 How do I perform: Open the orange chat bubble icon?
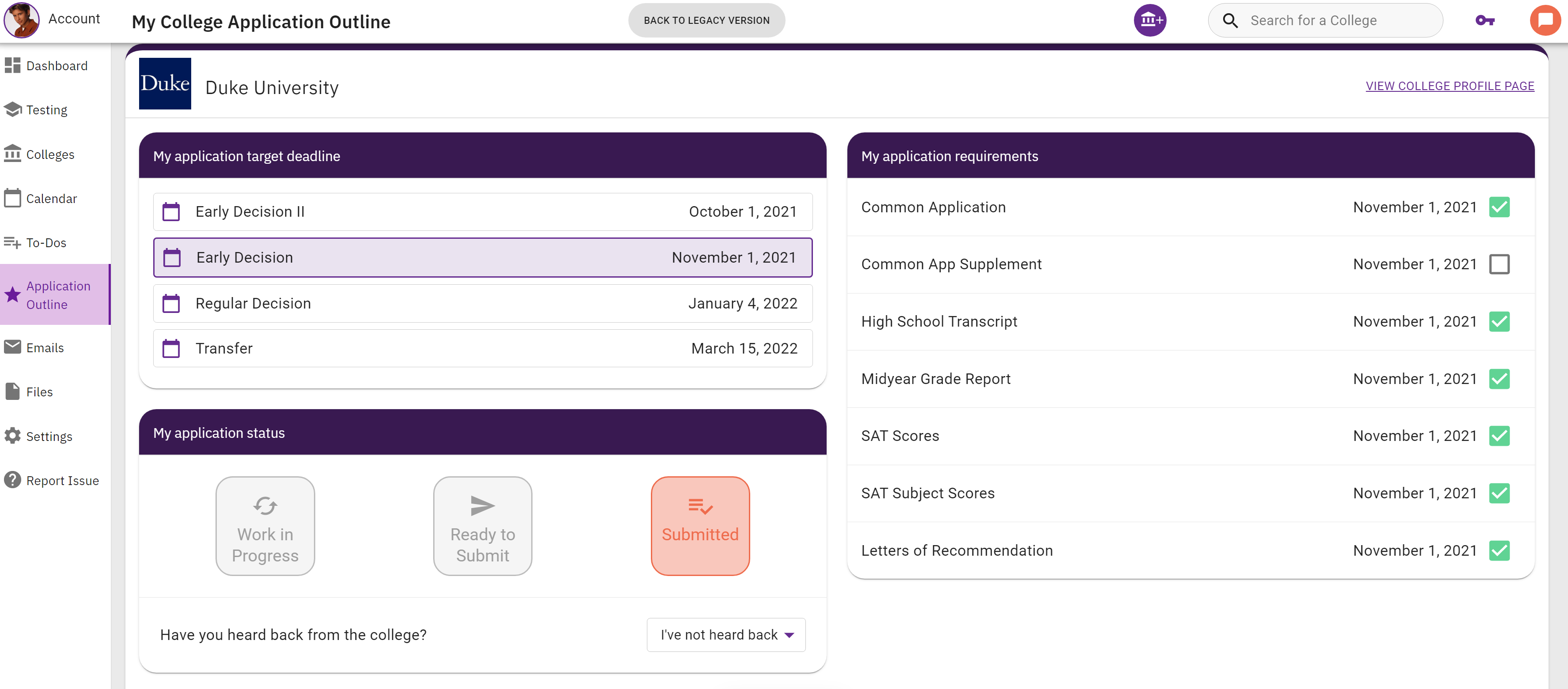1545,21
